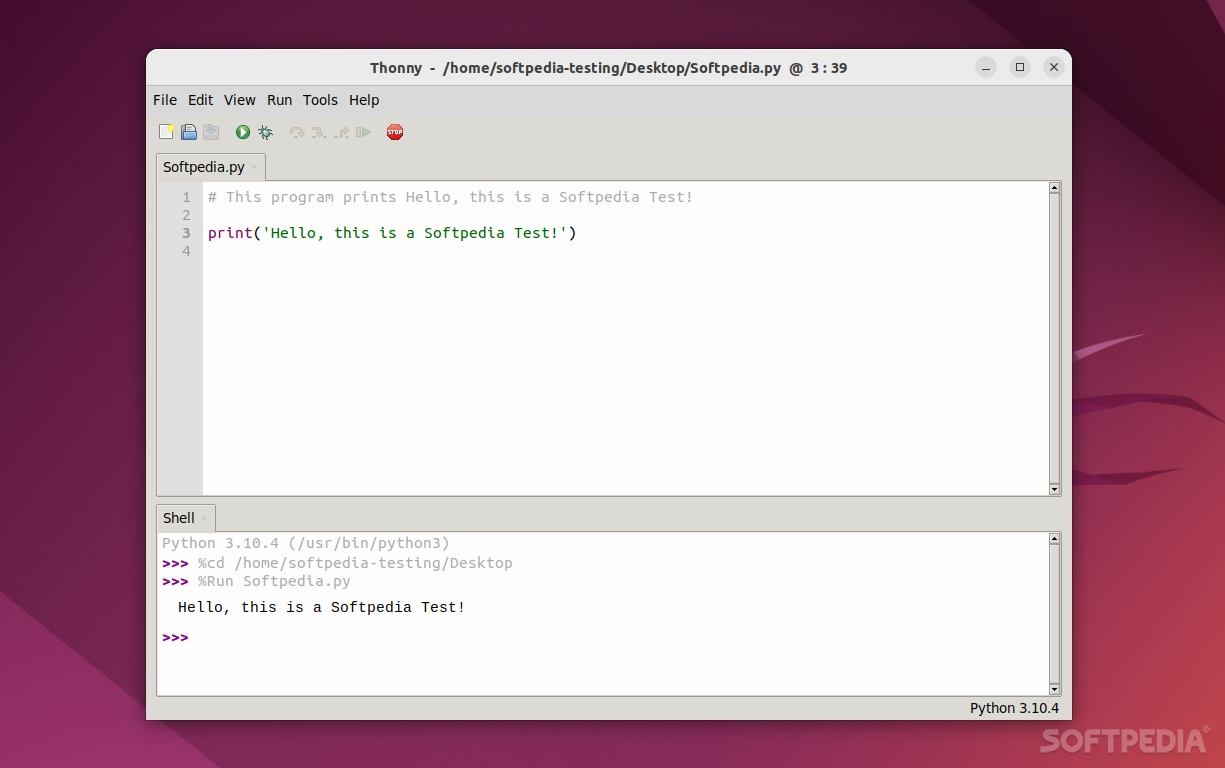This screenshot has height=768, width=1225.
Task: Click the Step into icon
Action: point(319,132)
